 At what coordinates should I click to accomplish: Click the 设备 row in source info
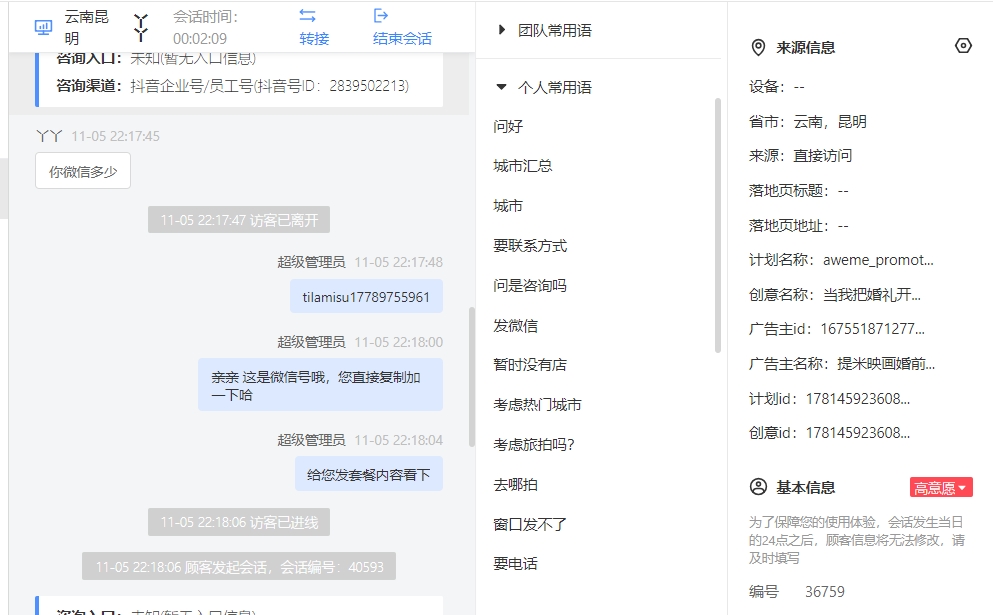point(776,87)
